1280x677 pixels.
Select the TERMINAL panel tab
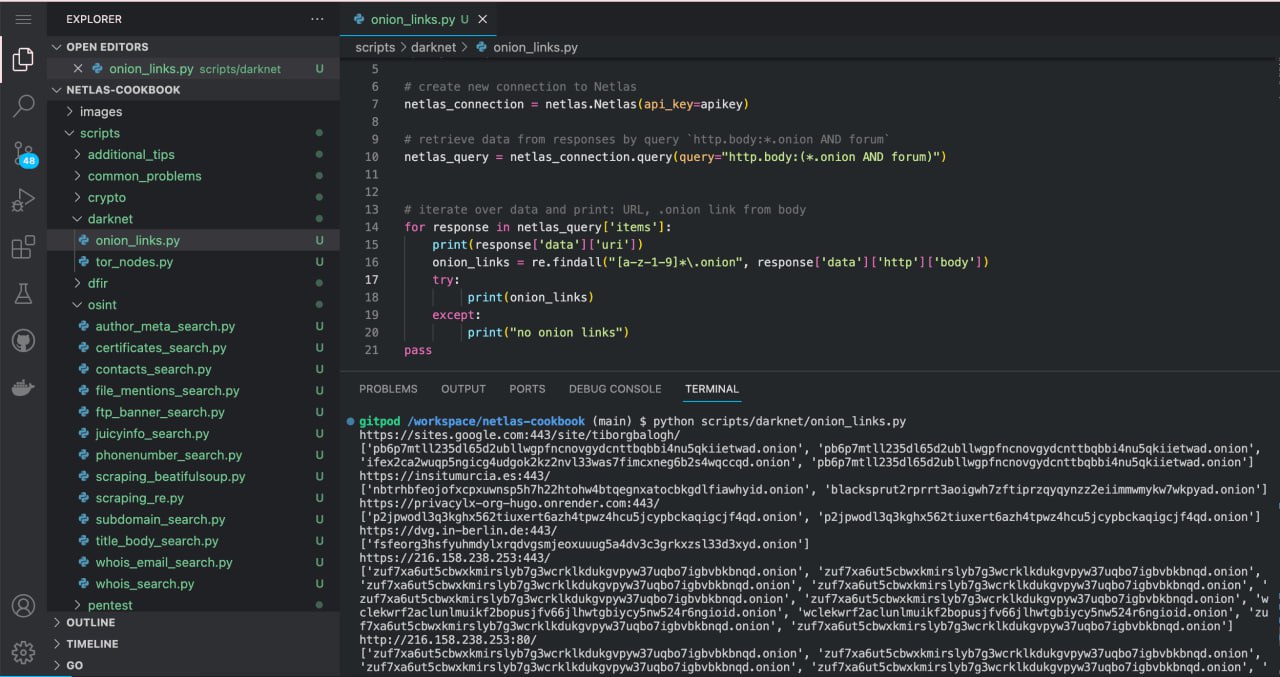coord(712,389)
